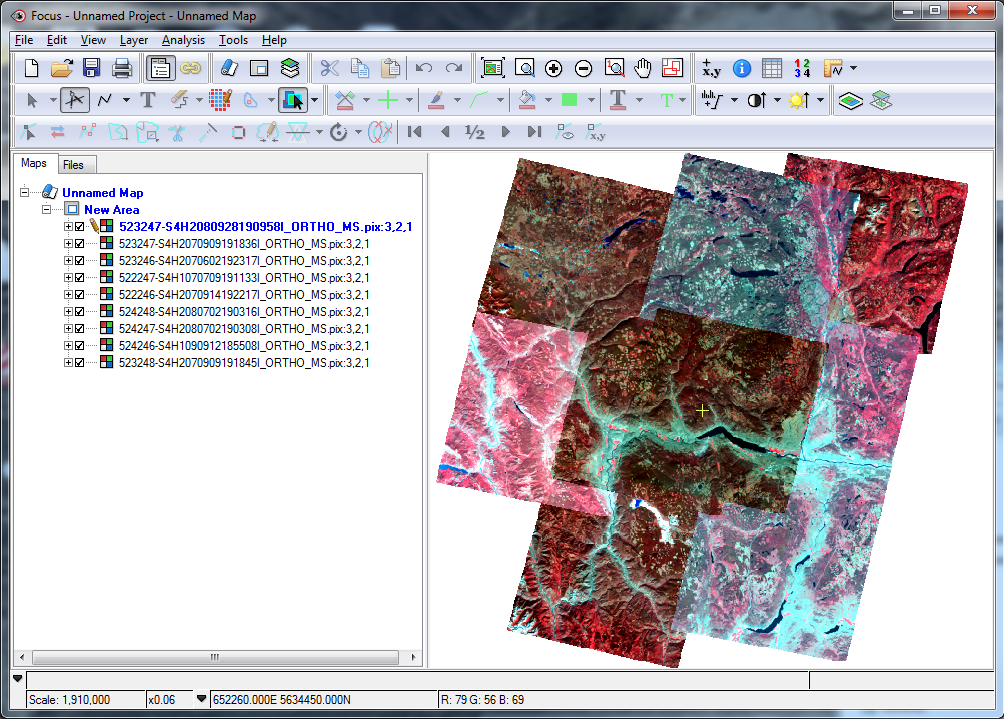Screen dimensions: 1004x719
Task: Click the Cut scissors icon
Action: pyautogui.click(x=329, y=68)
